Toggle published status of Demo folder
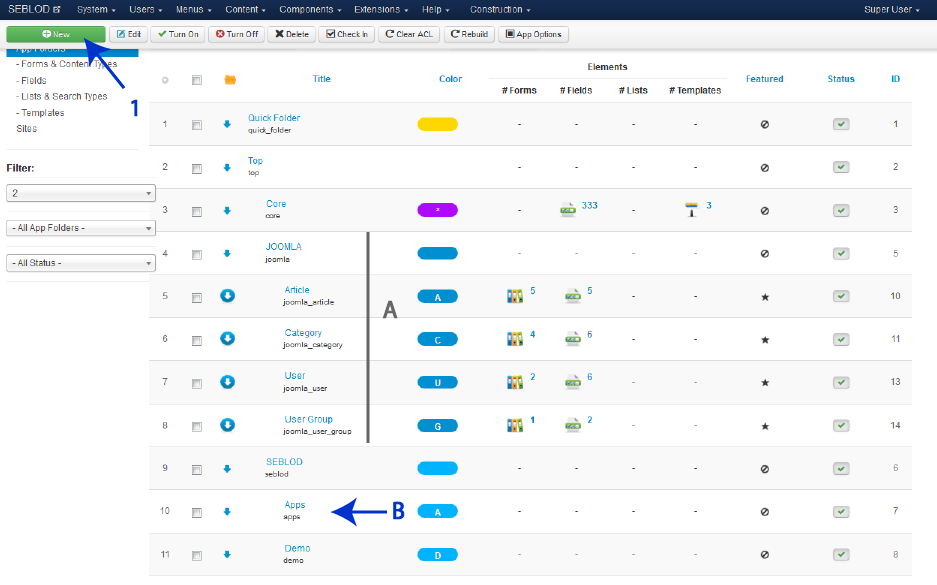The image size is (937, 585). (841, 555)
